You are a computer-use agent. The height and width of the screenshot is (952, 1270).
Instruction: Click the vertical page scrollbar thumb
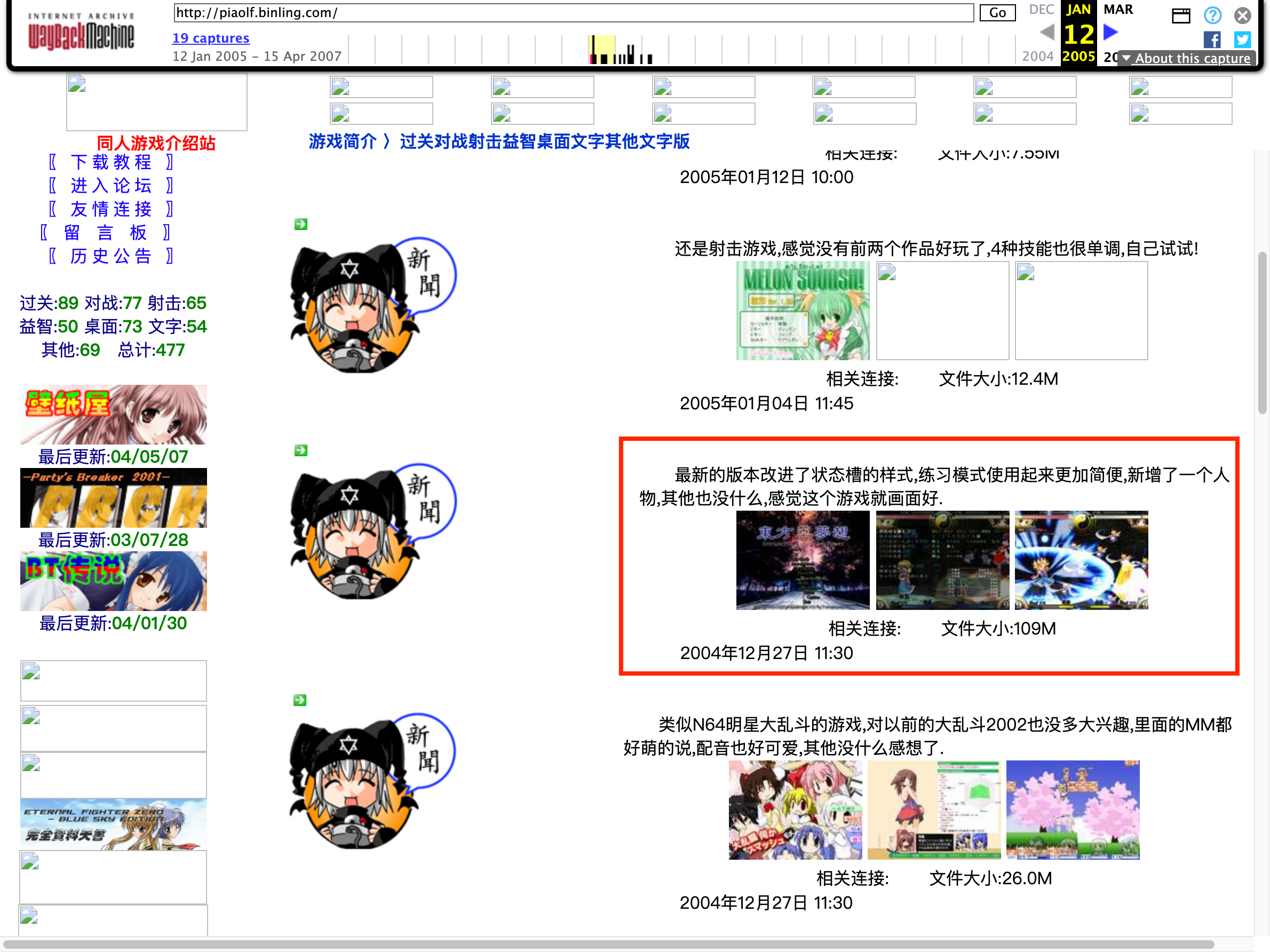tap(1262, 333)
